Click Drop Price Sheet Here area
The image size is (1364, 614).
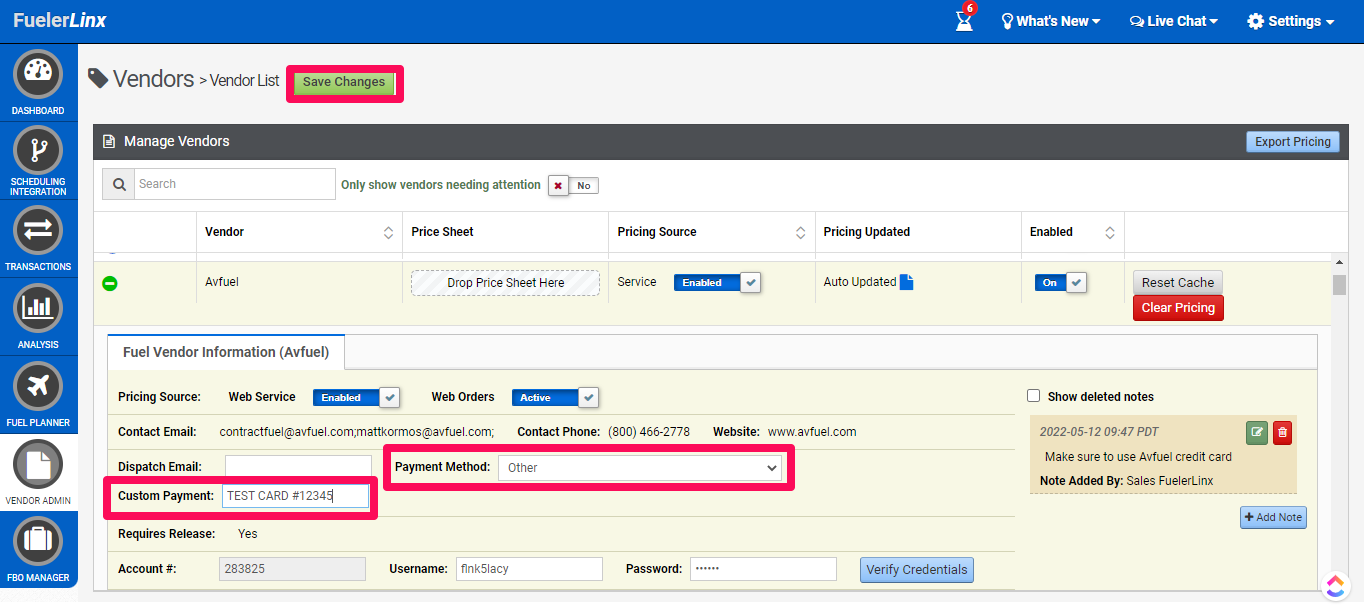[505, 283]
